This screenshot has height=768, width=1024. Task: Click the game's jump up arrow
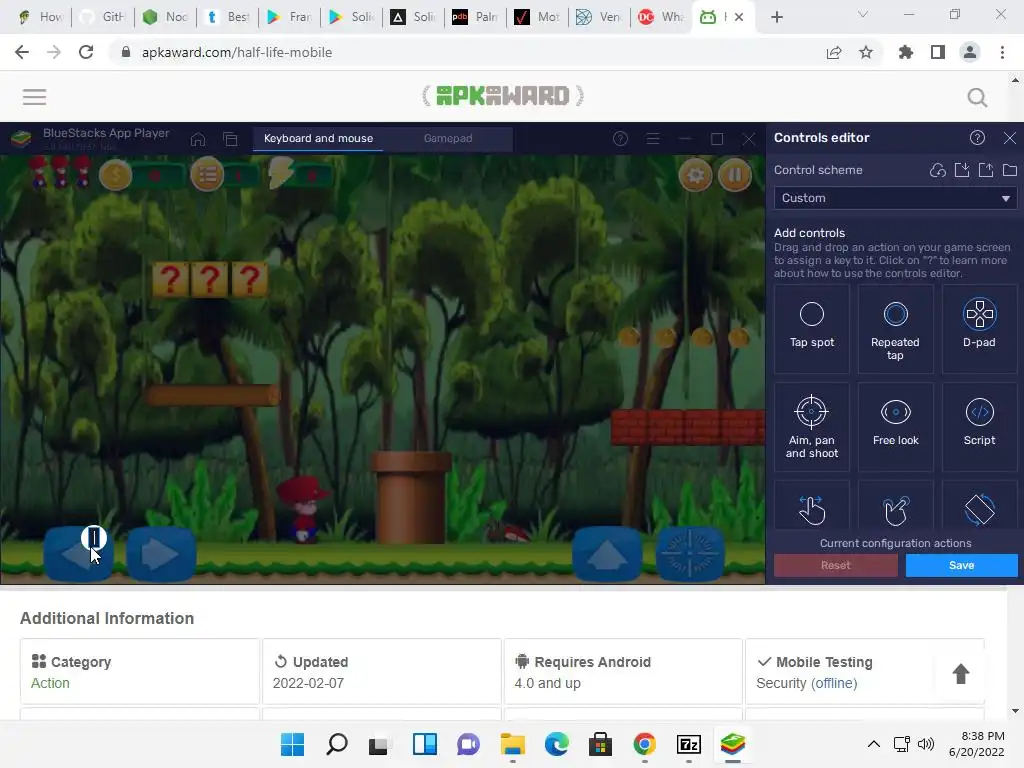click(x=607, y=554)
